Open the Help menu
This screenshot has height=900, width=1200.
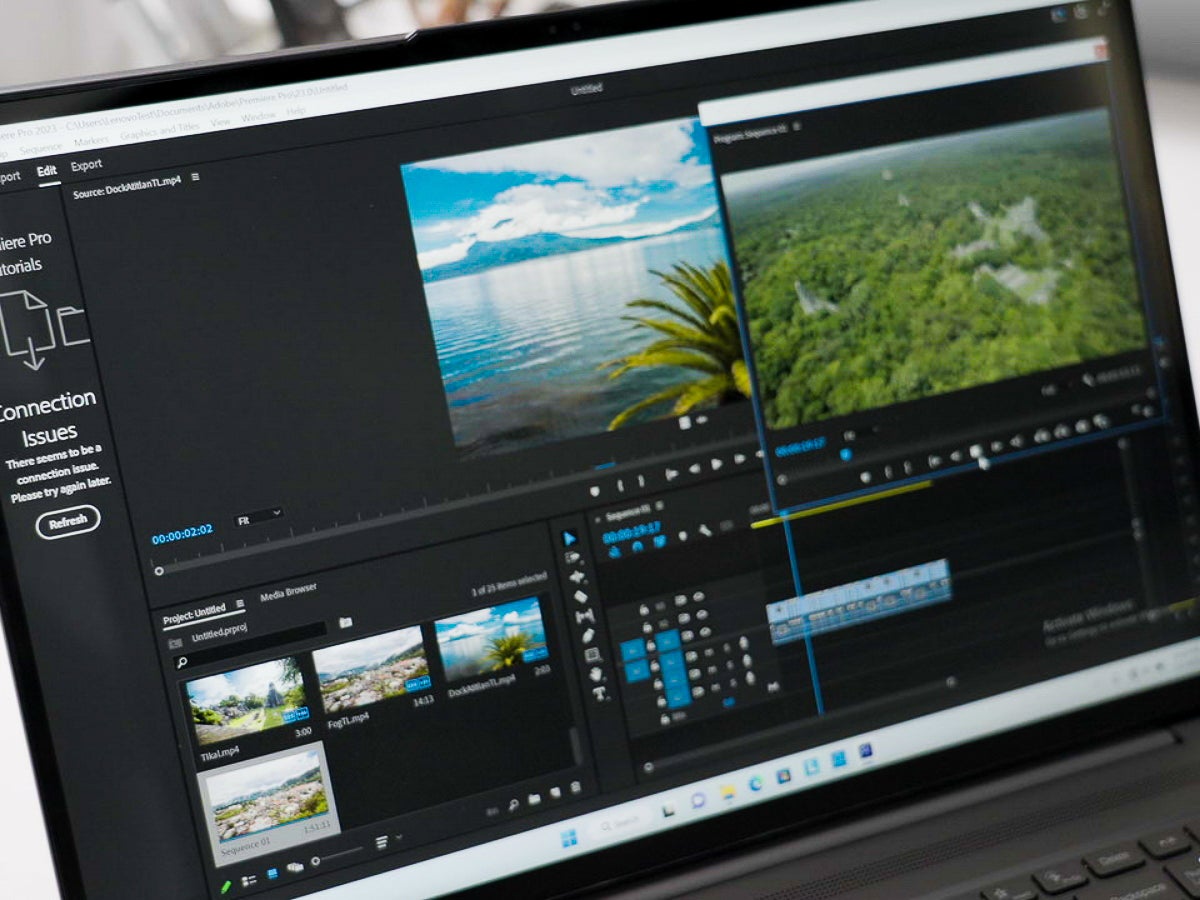tap(296, 112)
